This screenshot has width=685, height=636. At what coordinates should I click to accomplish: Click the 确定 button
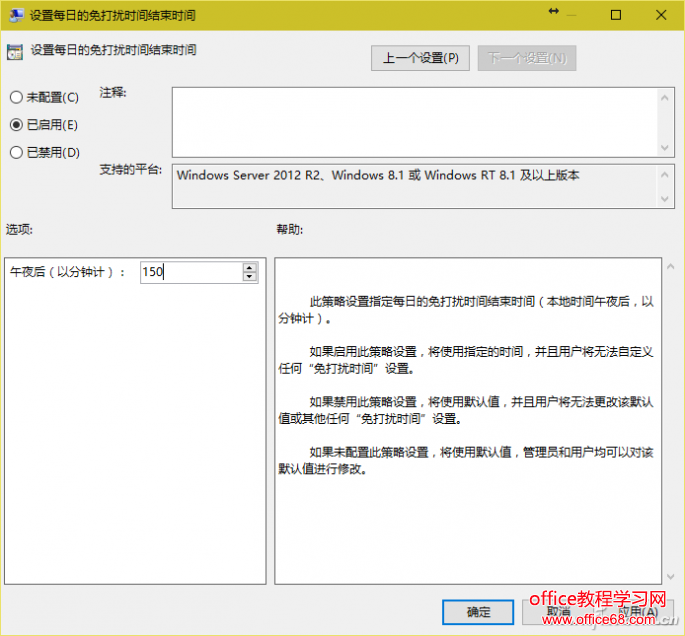[x=478, y=612]
